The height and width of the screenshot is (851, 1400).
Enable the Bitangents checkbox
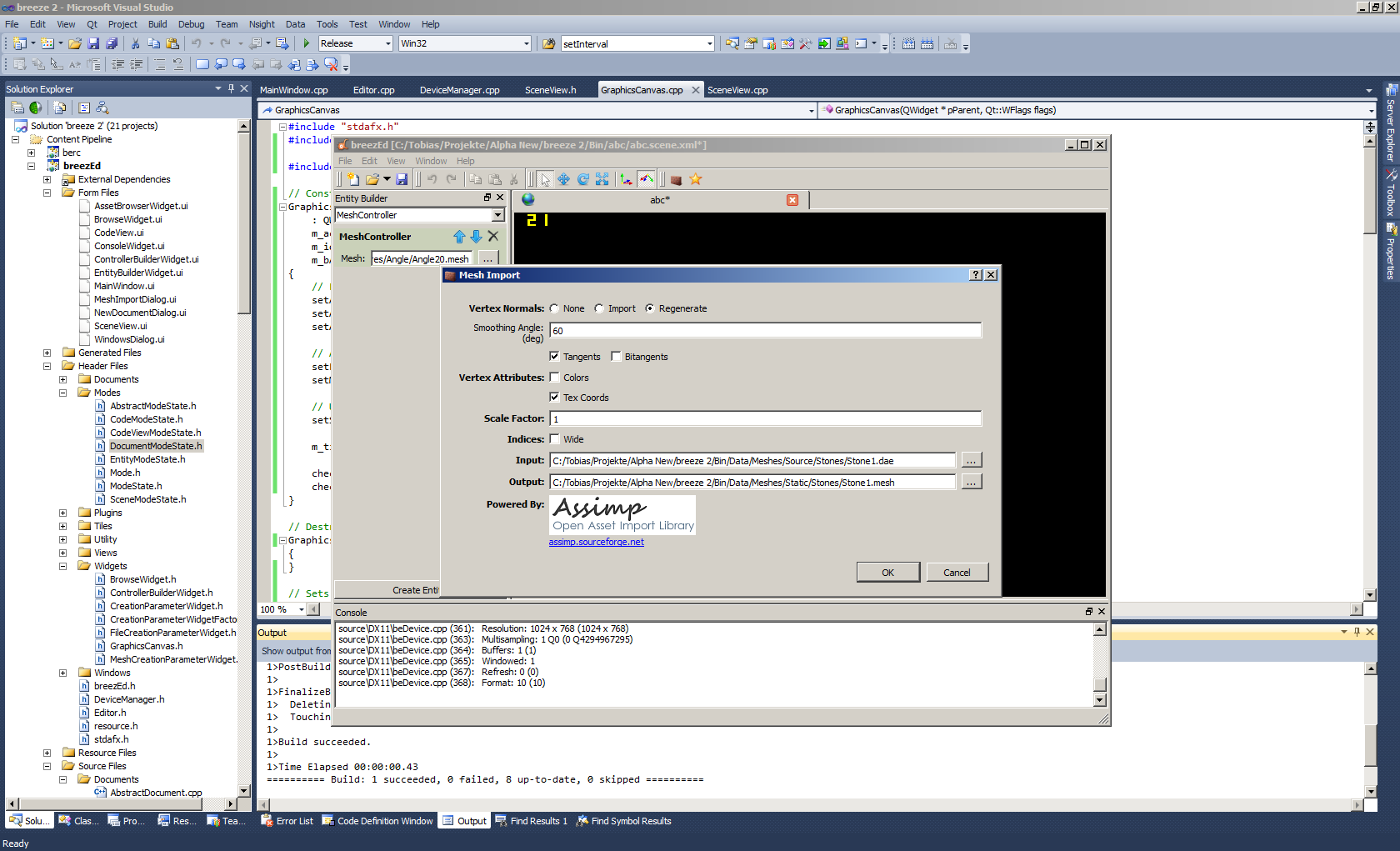(x=616, y=357)
